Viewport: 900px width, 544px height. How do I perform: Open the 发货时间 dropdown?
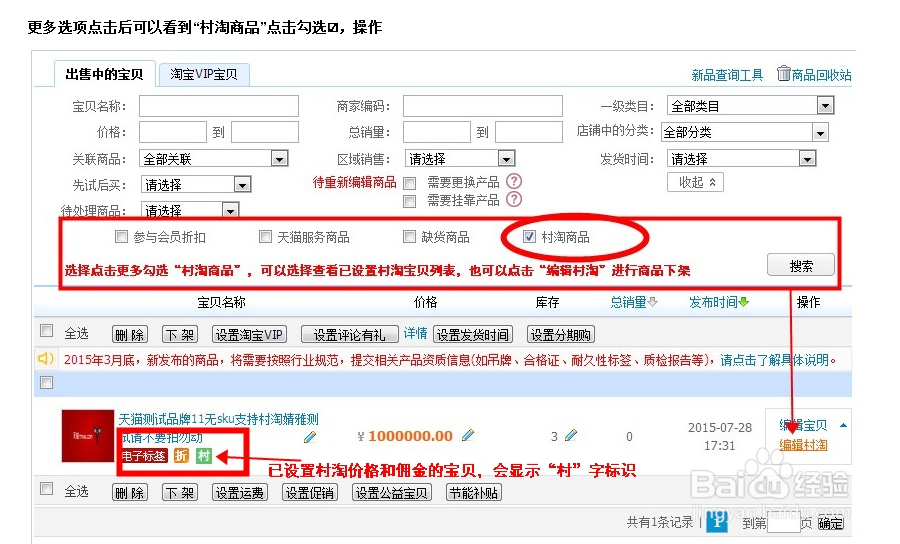[x=742, y=158]
